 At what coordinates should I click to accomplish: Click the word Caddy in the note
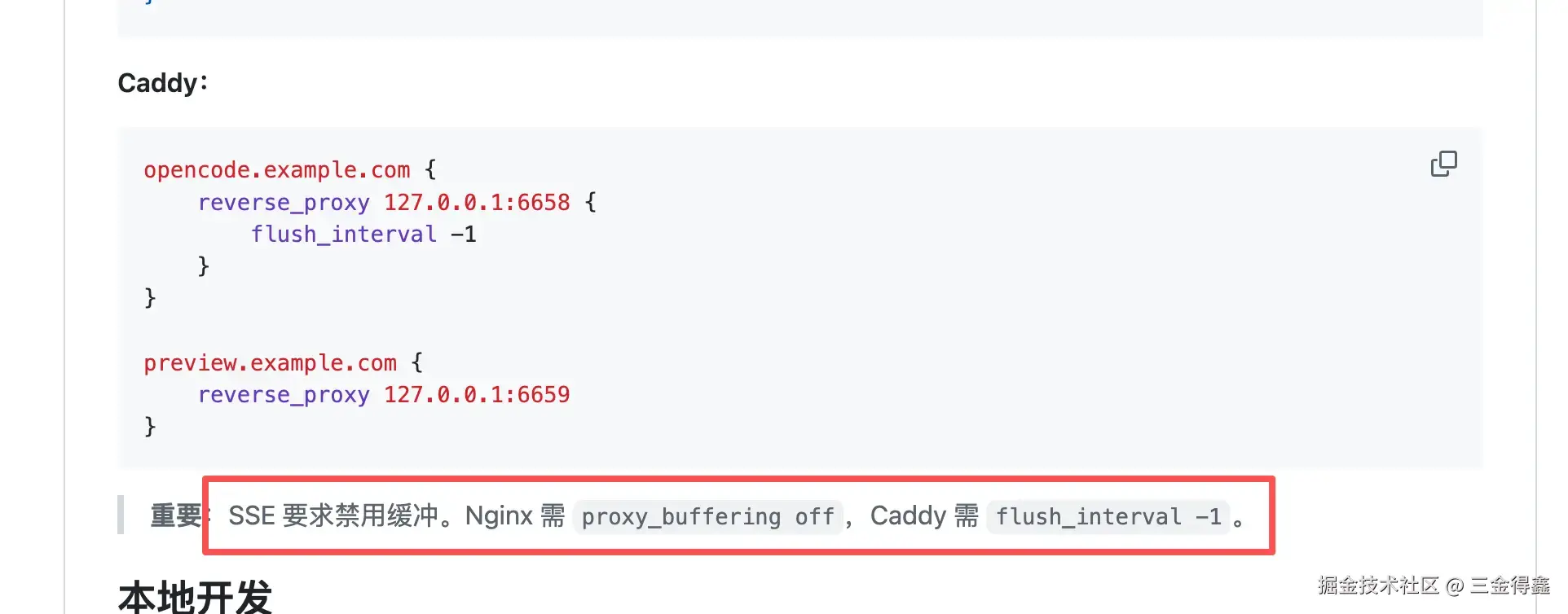point(908,515)
